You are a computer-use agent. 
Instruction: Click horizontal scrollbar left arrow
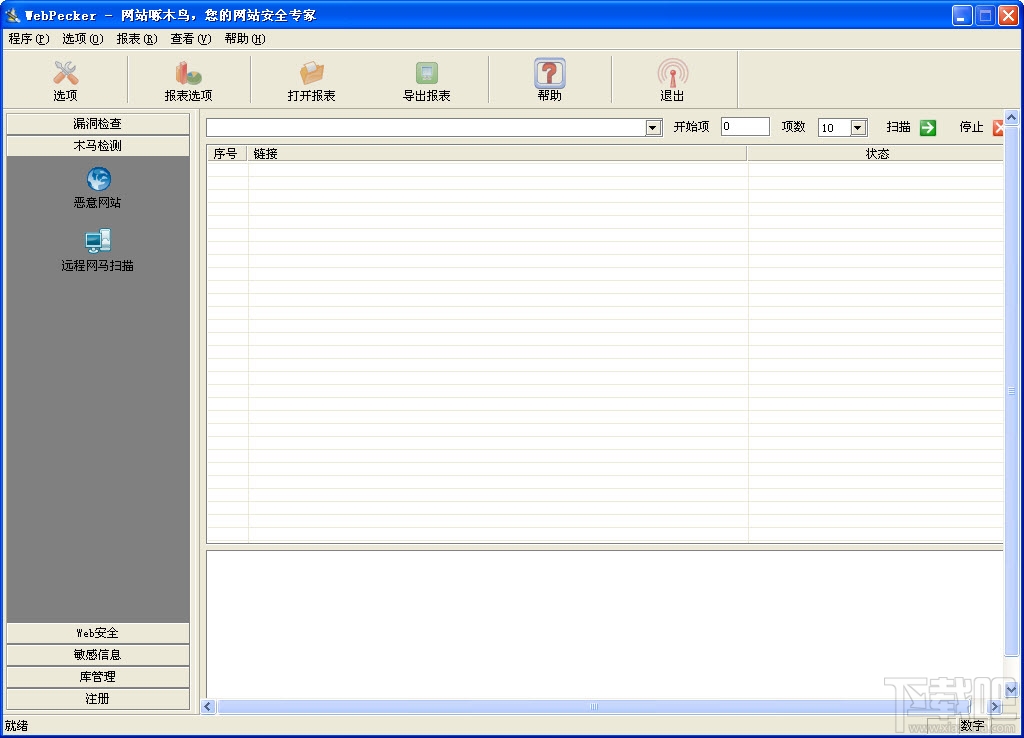pyautogui.click(x=208, y=707)
